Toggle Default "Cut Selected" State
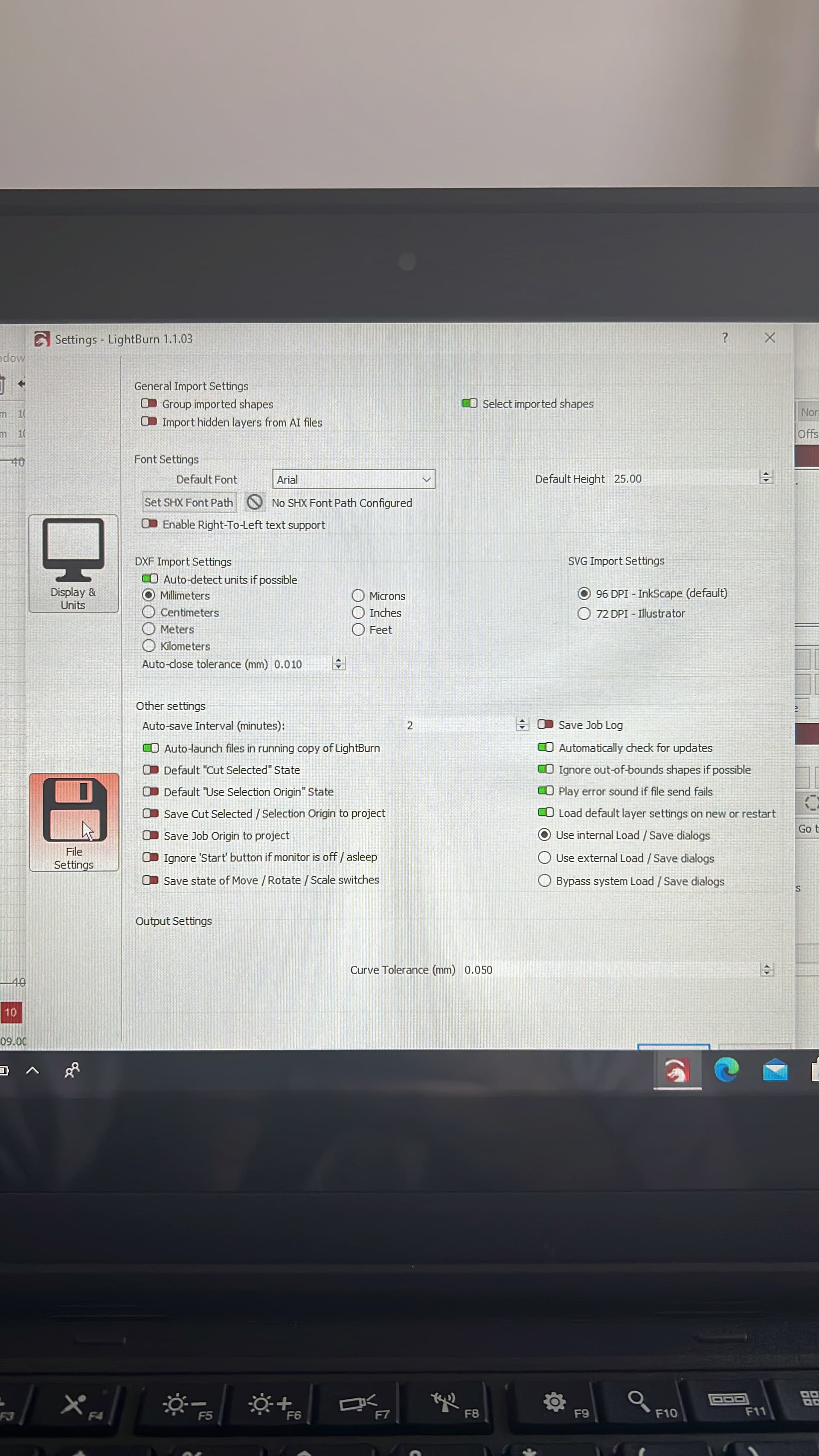819x1456 pixels. [x=151, y=770]
